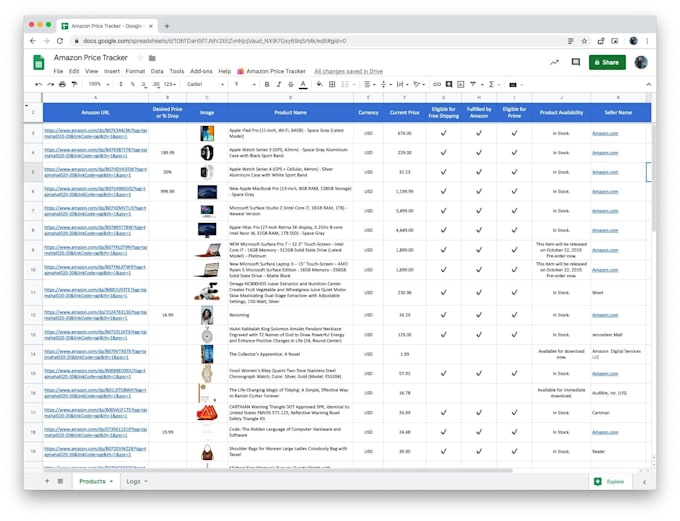
Task: Decrease decimal places icon
Action: (144, 84)
